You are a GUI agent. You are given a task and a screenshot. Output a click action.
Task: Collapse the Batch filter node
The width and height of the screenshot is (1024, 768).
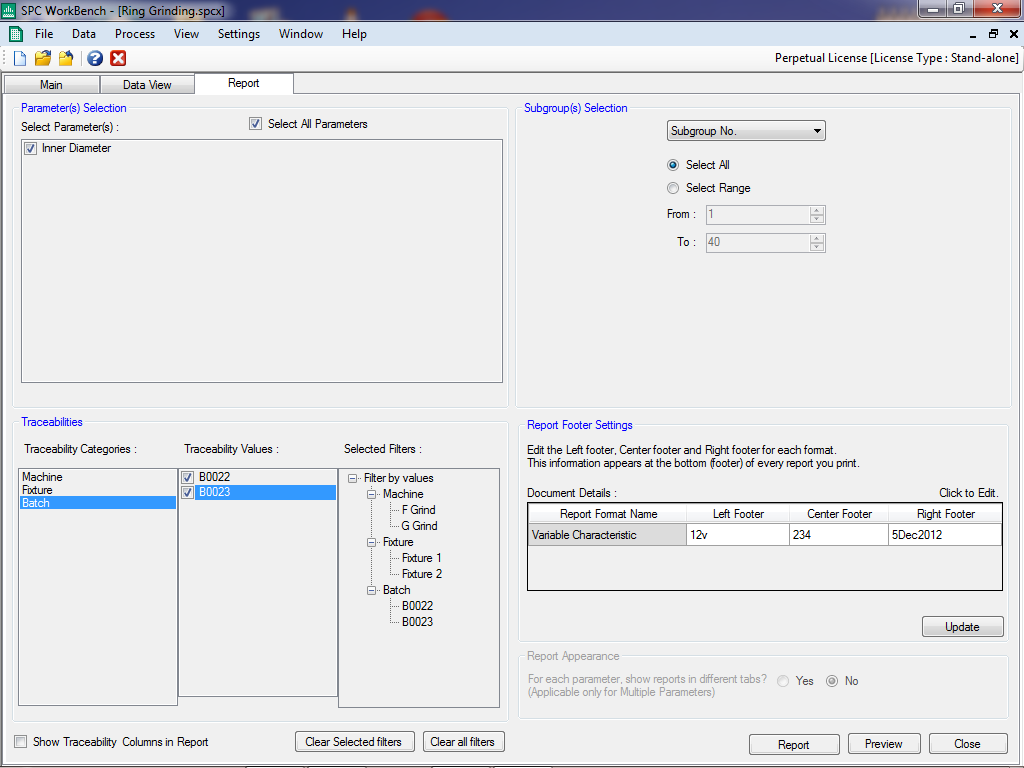click(x=372, y=590)
